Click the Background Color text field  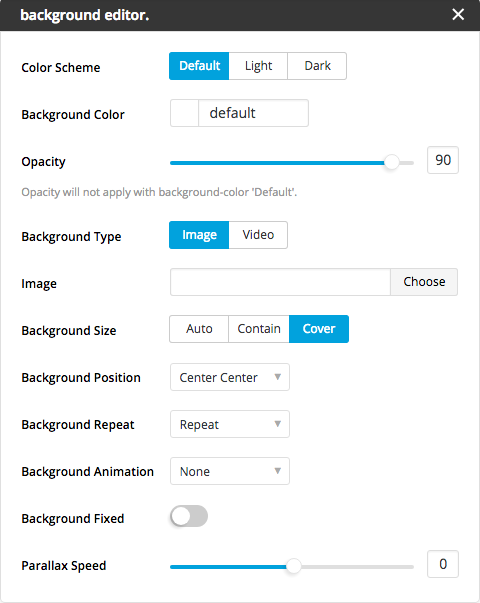[253, 113]
